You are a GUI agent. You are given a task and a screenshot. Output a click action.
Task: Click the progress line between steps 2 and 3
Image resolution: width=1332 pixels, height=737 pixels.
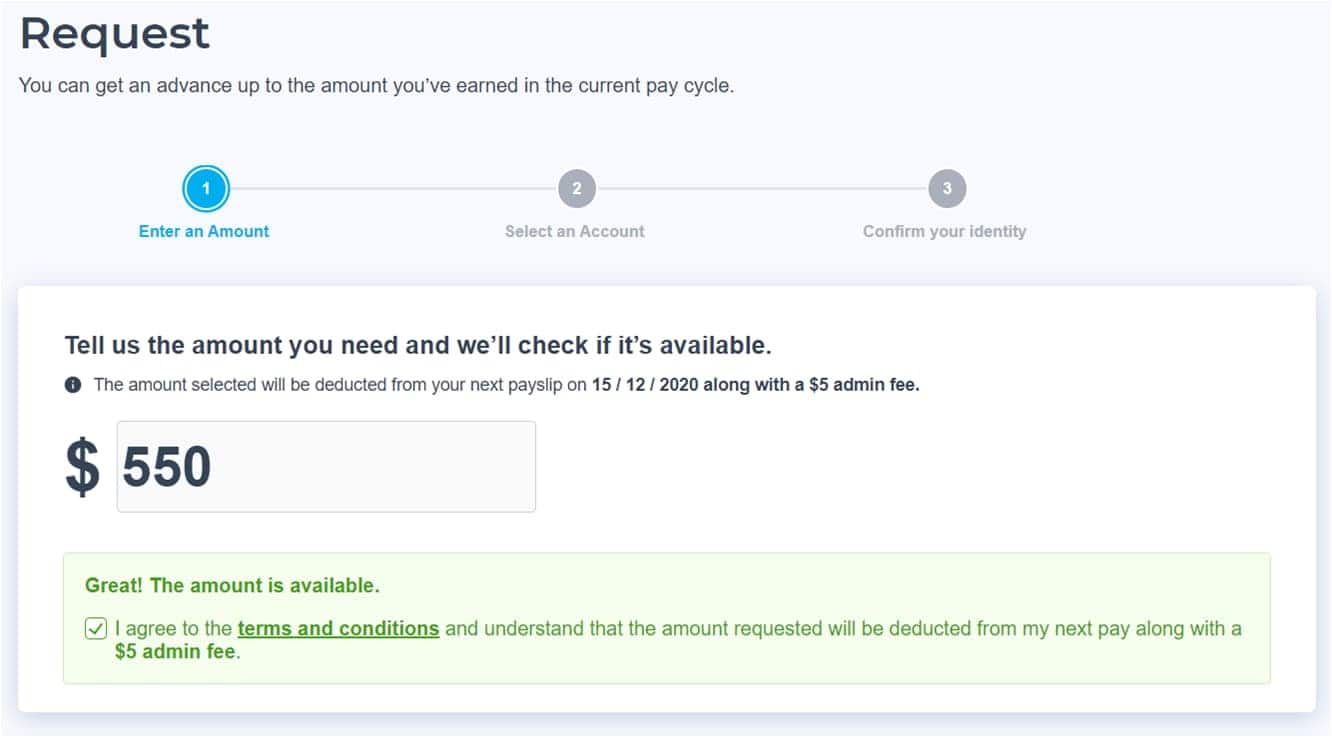pyautogui.click(x=762, y=188)
